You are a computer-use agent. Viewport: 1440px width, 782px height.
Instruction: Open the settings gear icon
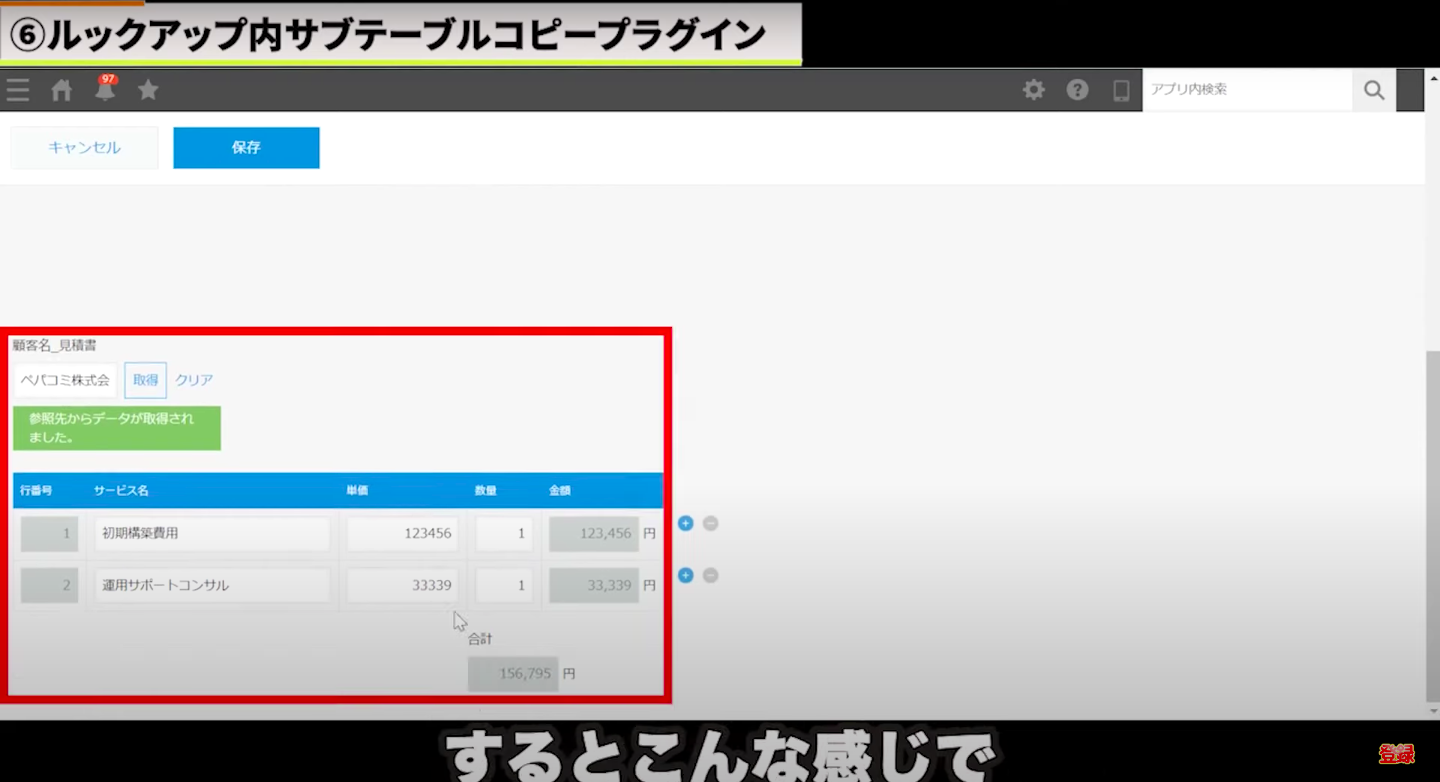tap(1033, 90)
